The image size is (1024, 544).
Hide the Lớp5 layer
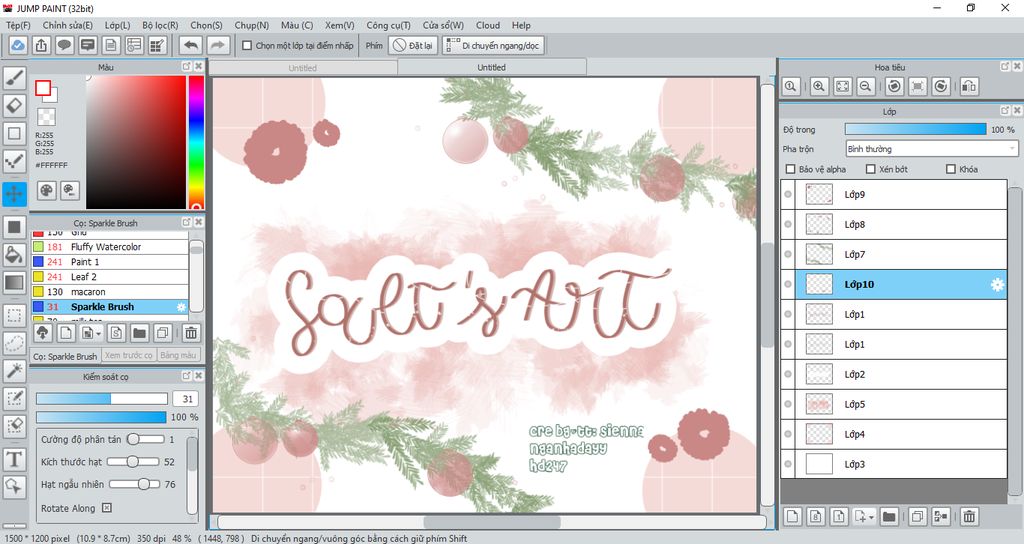point(788,405)
